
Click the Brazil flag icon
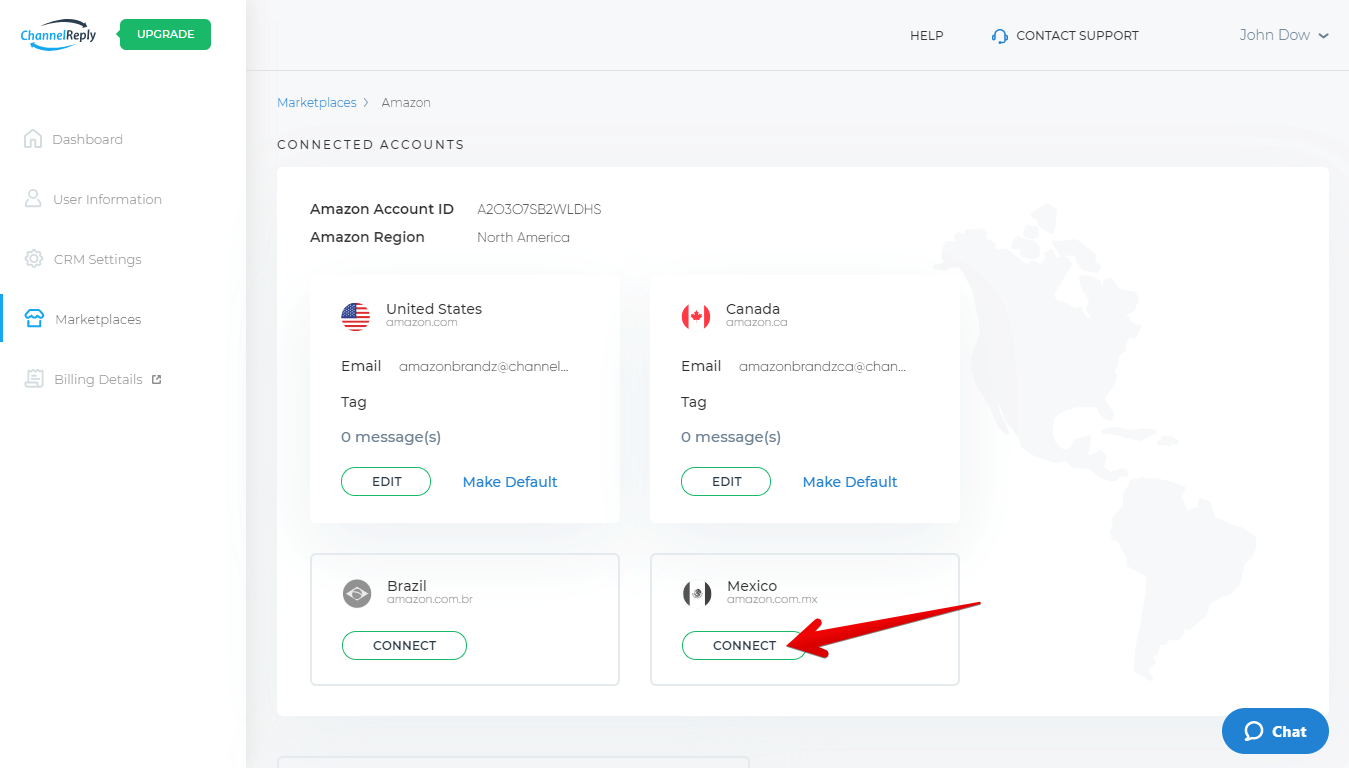pyautogui.click(x=356, y=593)
